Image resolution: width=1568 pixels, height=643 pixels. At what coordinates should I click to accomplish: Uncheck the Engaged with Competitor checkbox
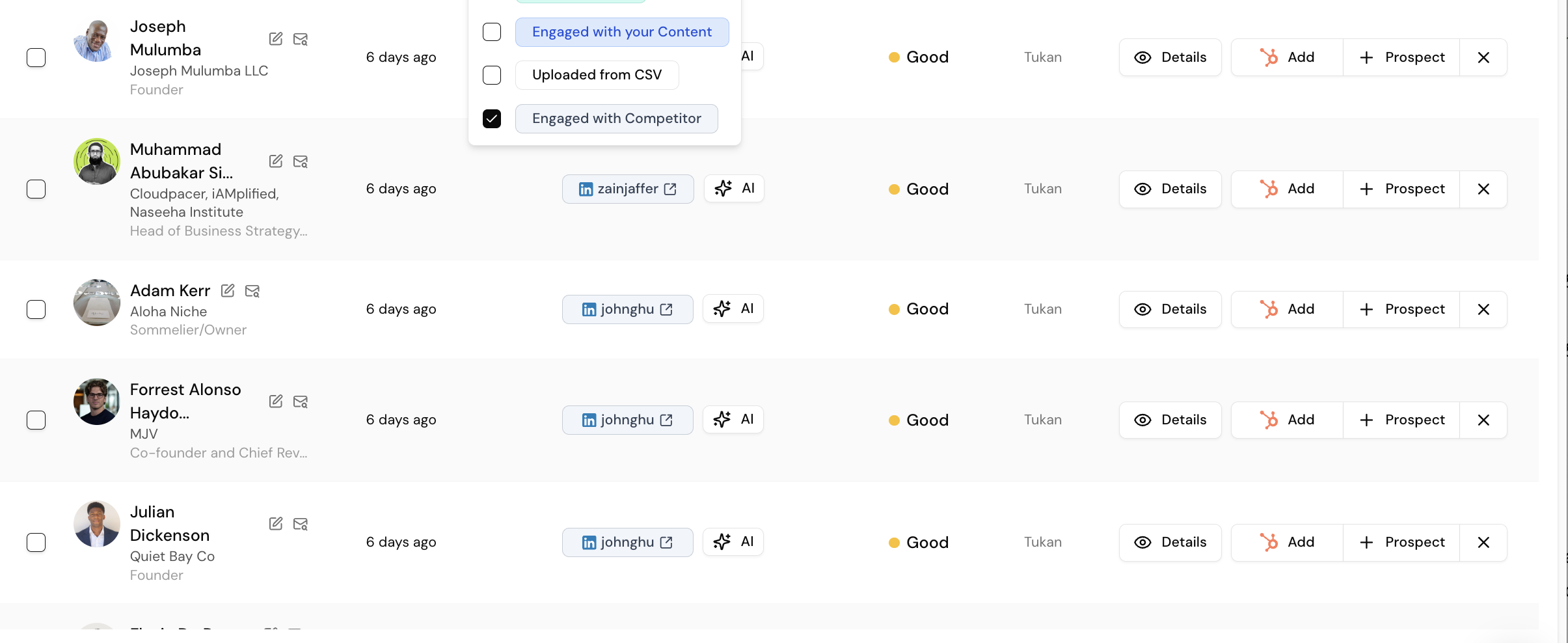[493, 118]
